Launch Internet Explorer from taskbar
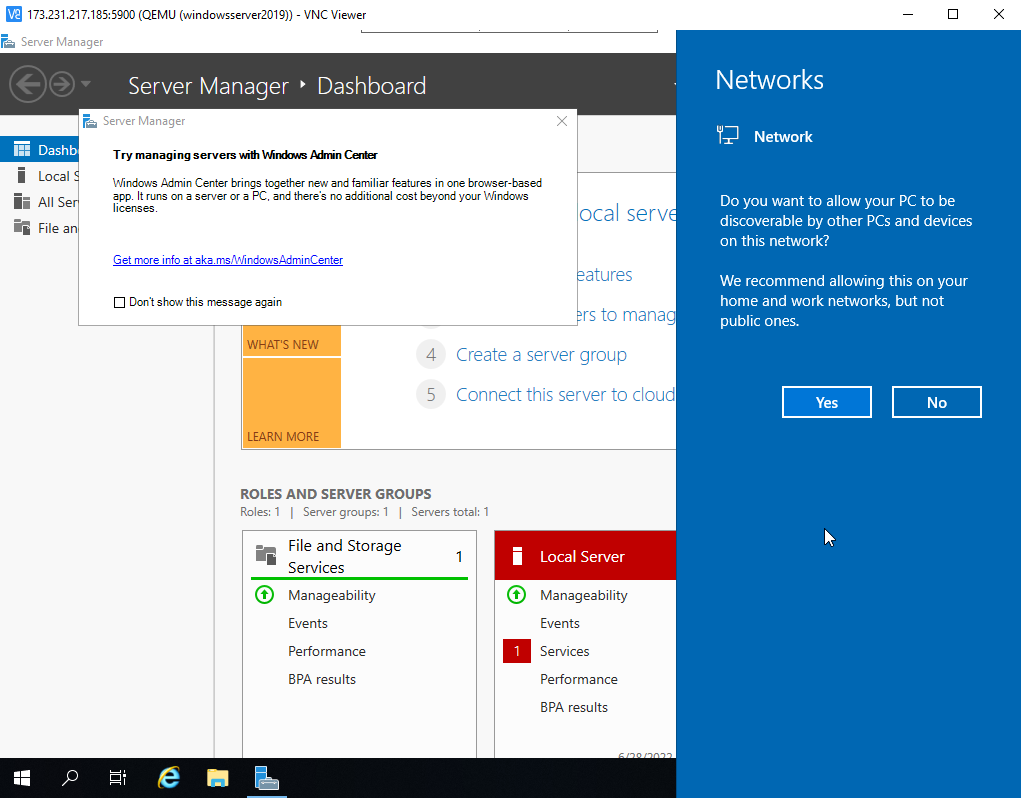Screen dimensions: 1021x798 (169, 778)
